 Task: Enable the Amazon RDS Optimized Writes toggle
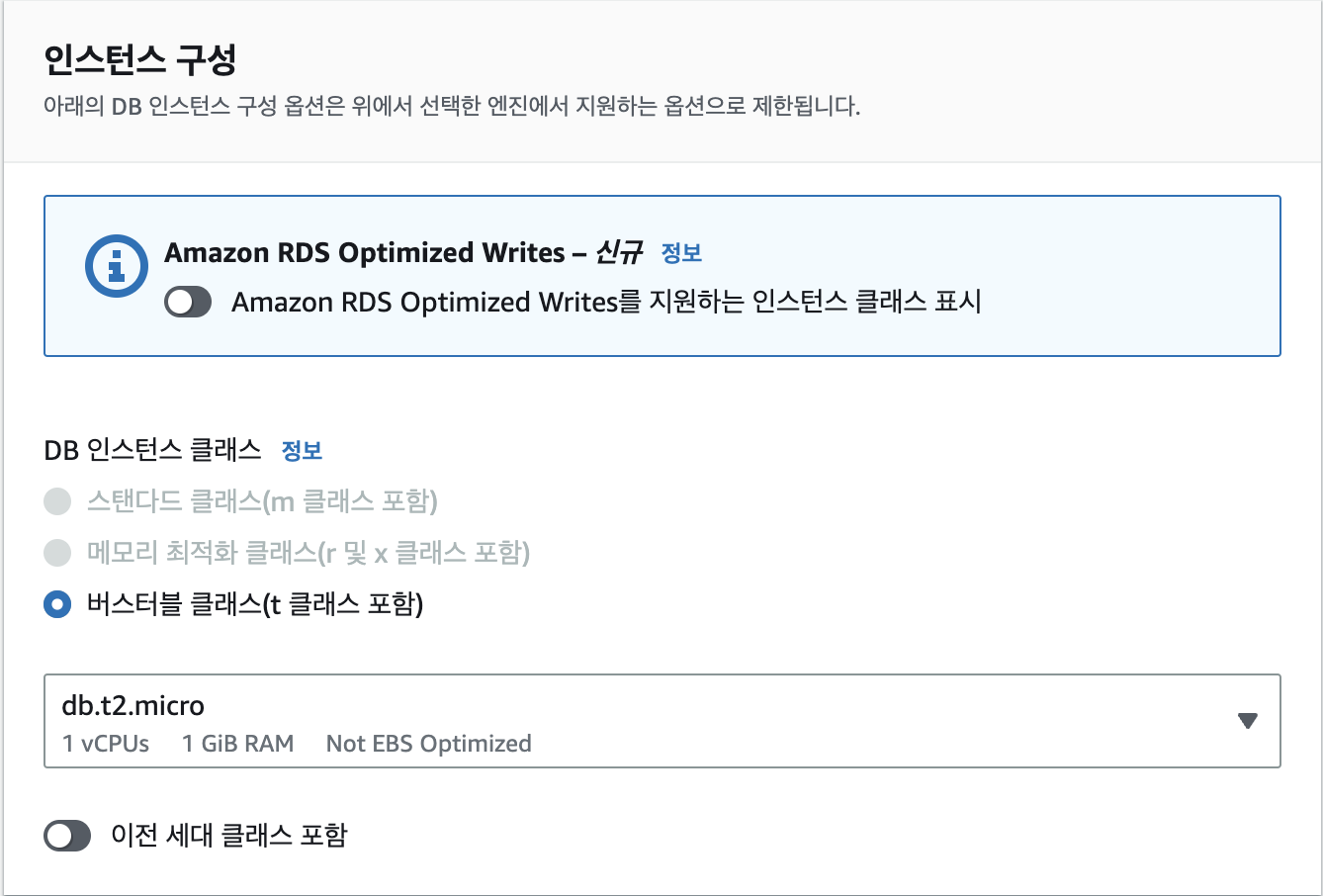(x=188, y=302)
